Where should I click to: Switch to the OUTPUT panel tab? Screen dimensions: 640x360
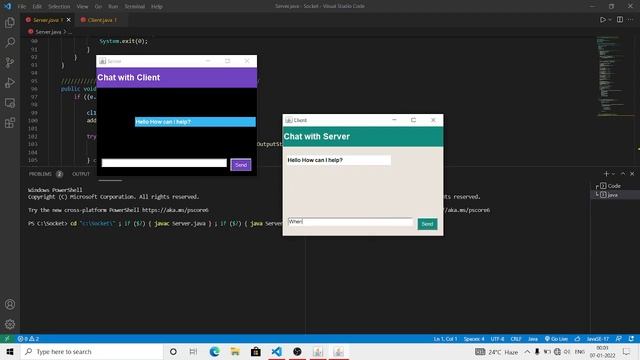point(81,174)
